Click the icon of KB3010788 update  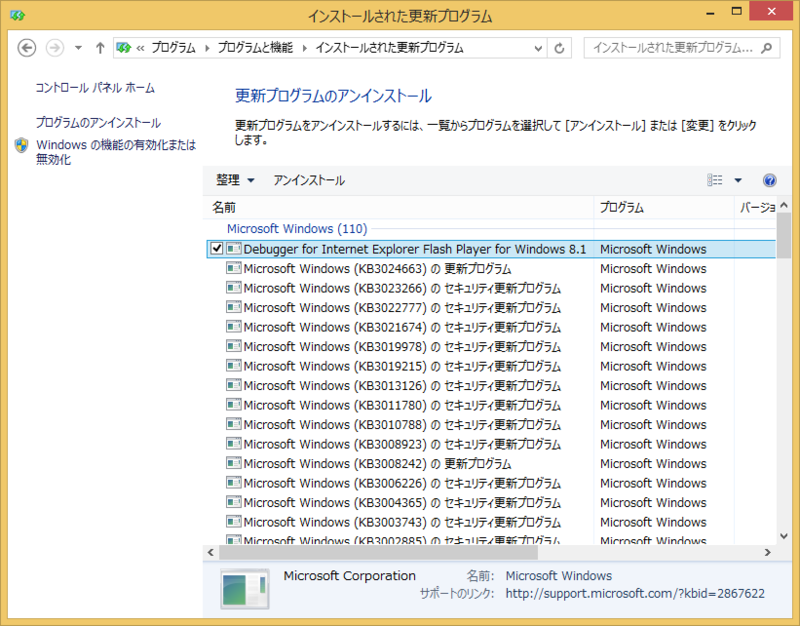[x=234, y=424]
